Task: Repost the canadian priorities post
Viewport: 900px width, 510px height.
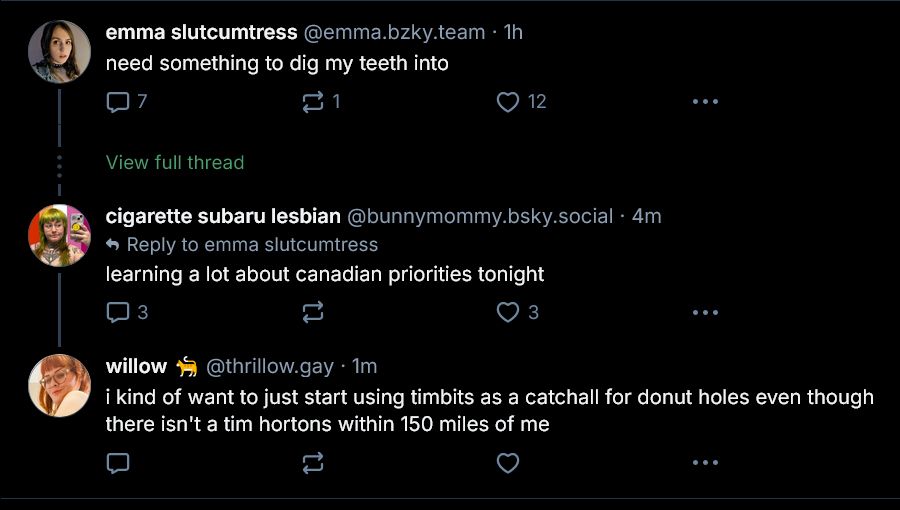Action: [313, 312]
